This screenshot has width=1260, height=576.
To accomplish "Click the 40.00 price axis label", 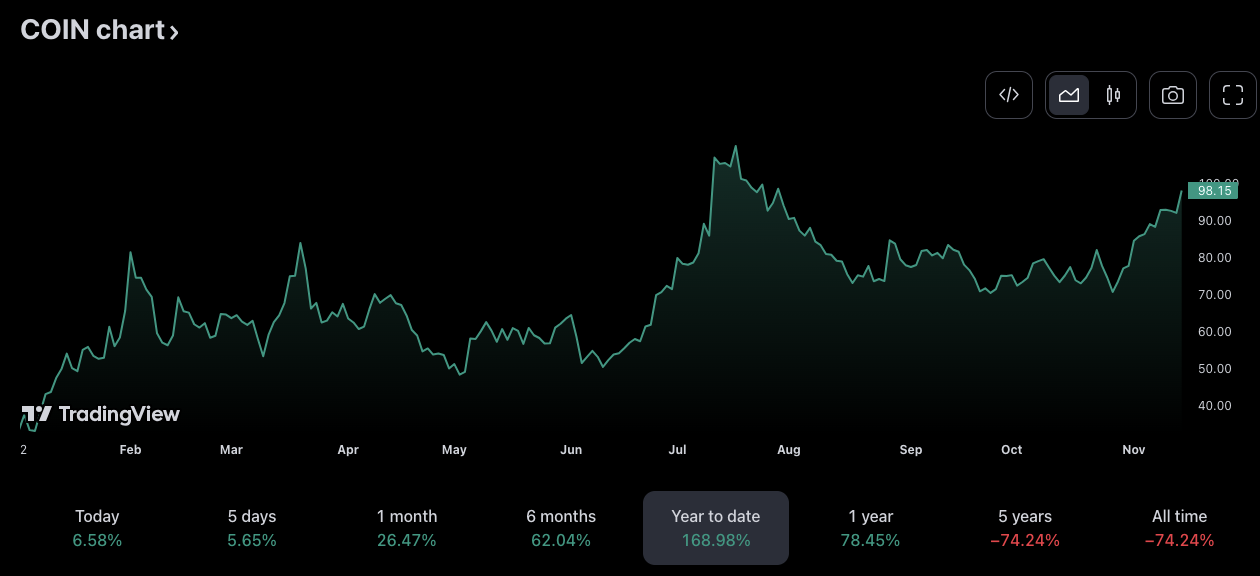I will click(x=1214, y=405).
